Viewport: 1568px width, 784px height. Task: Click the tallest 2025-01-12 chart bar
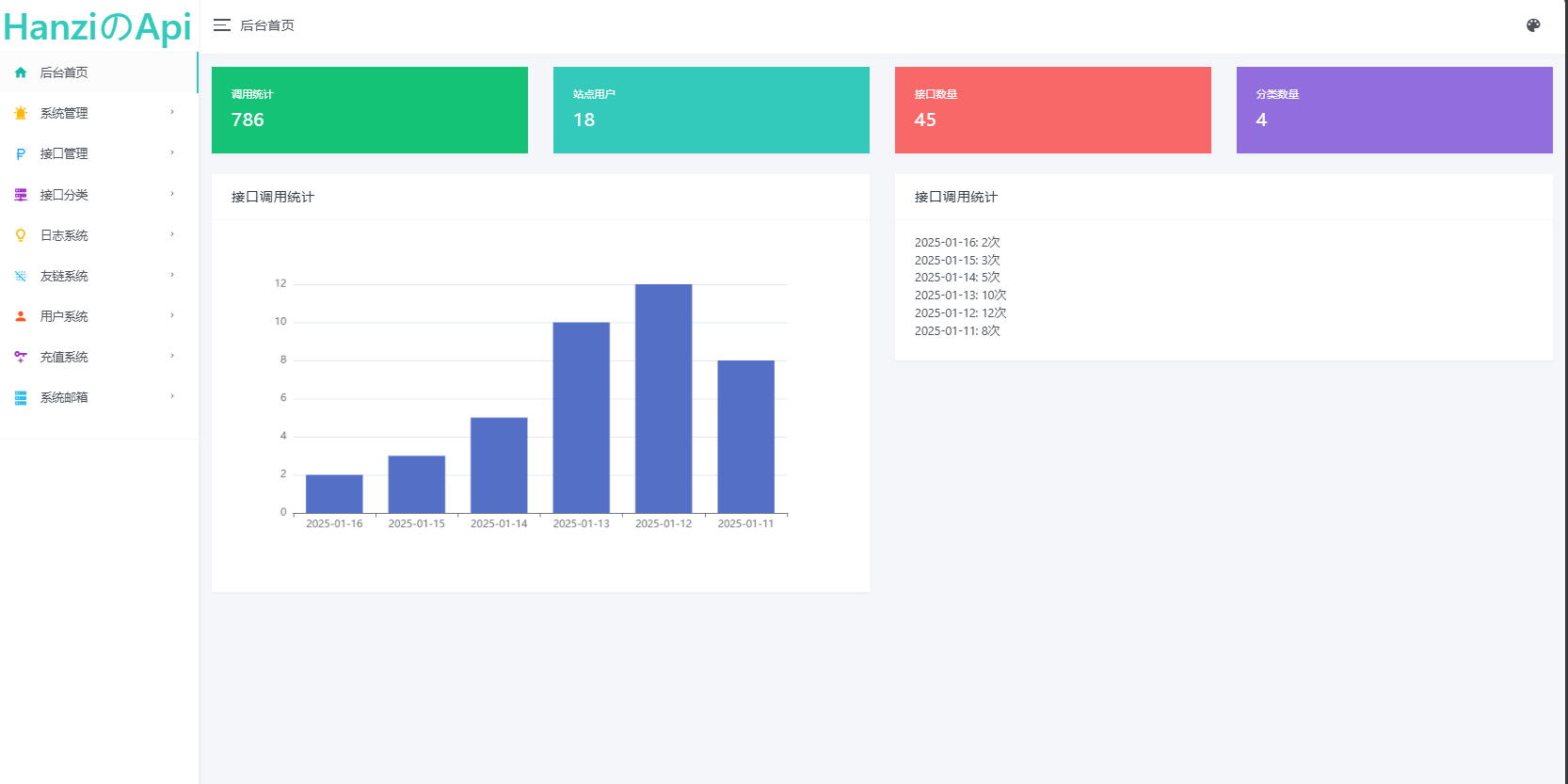(664, 398)
